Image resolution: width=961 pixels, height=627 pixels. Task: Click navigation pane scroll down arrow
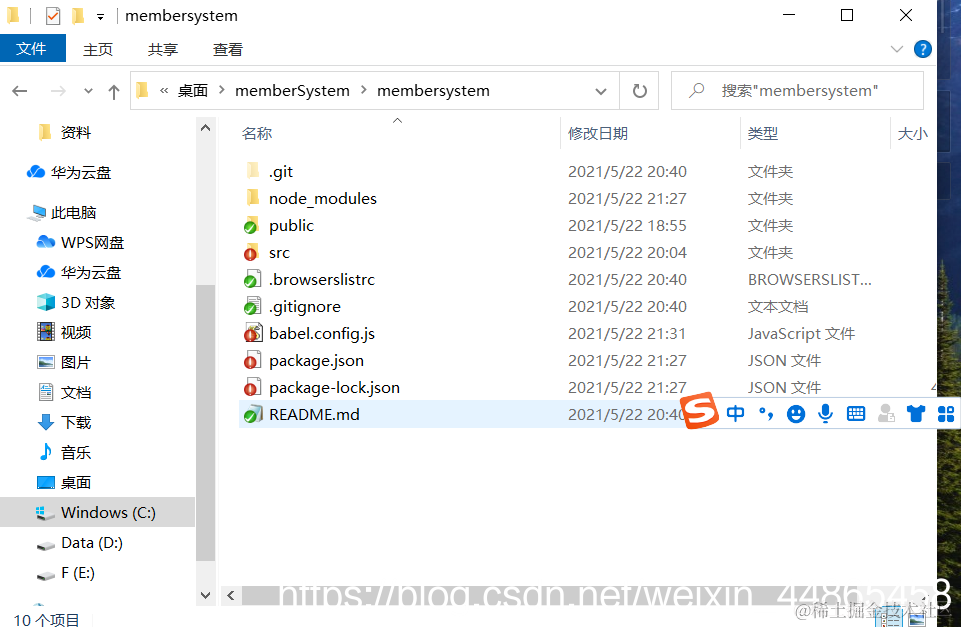pos(205,595)
